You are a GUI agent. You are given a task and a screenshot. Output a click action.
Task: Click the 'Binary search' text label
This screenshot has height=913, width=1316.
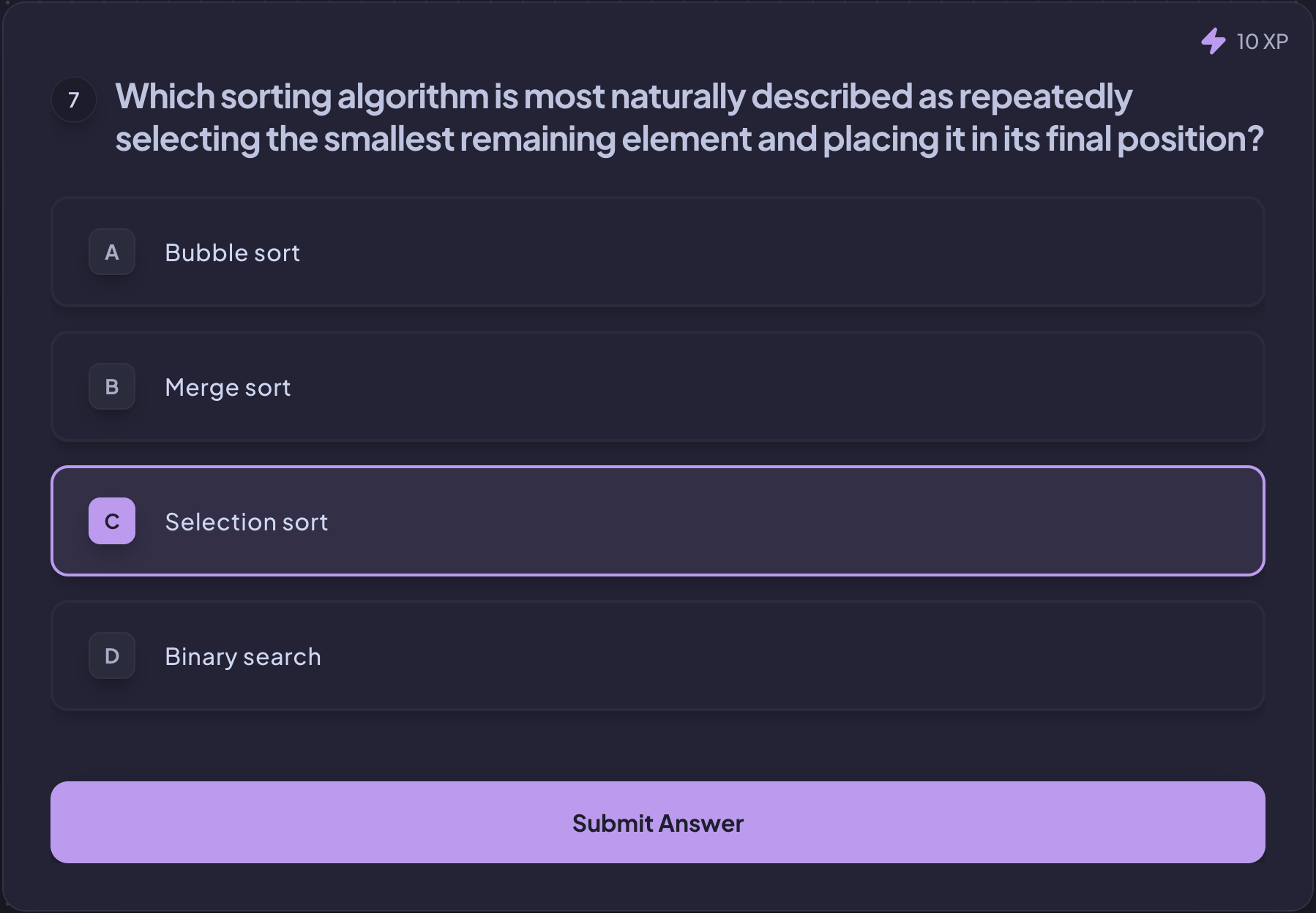pyautogui.click(x=243, y=657)
